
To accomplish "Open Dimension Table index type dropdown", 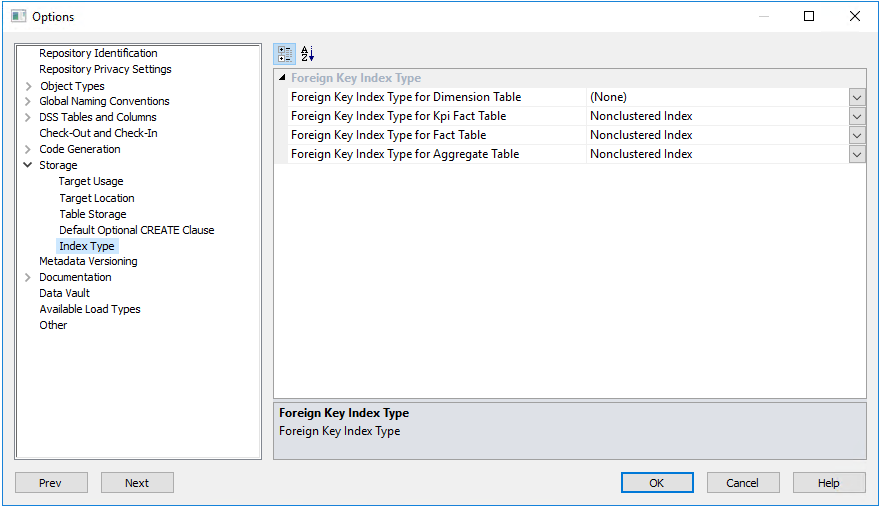I will (857, 97).
